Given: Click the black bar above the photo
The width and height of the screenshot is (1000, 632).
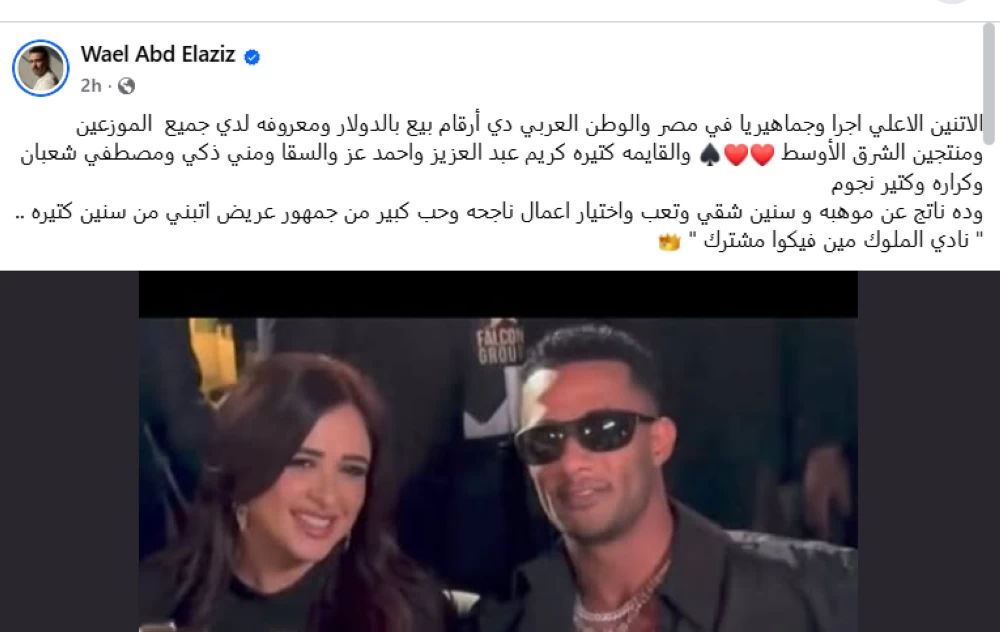Looking at the screenshot, I should point(498,294).
